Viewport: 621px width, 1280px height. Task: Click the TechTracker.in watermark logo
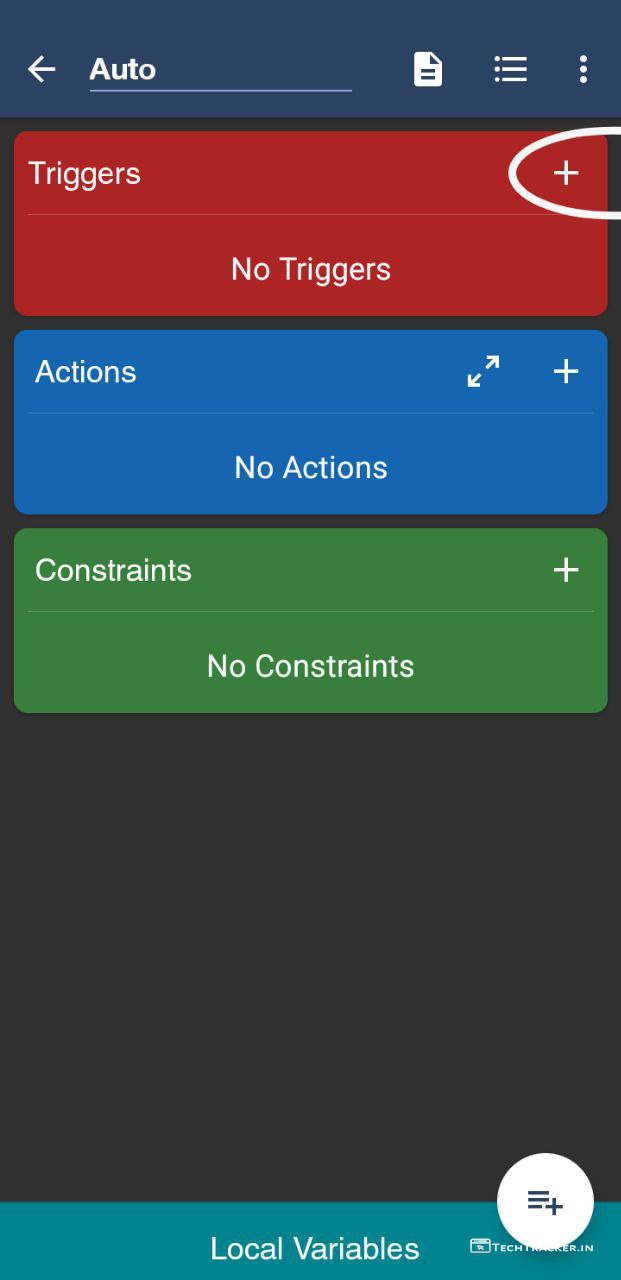pyautogui.click(x=532, y=1247)
